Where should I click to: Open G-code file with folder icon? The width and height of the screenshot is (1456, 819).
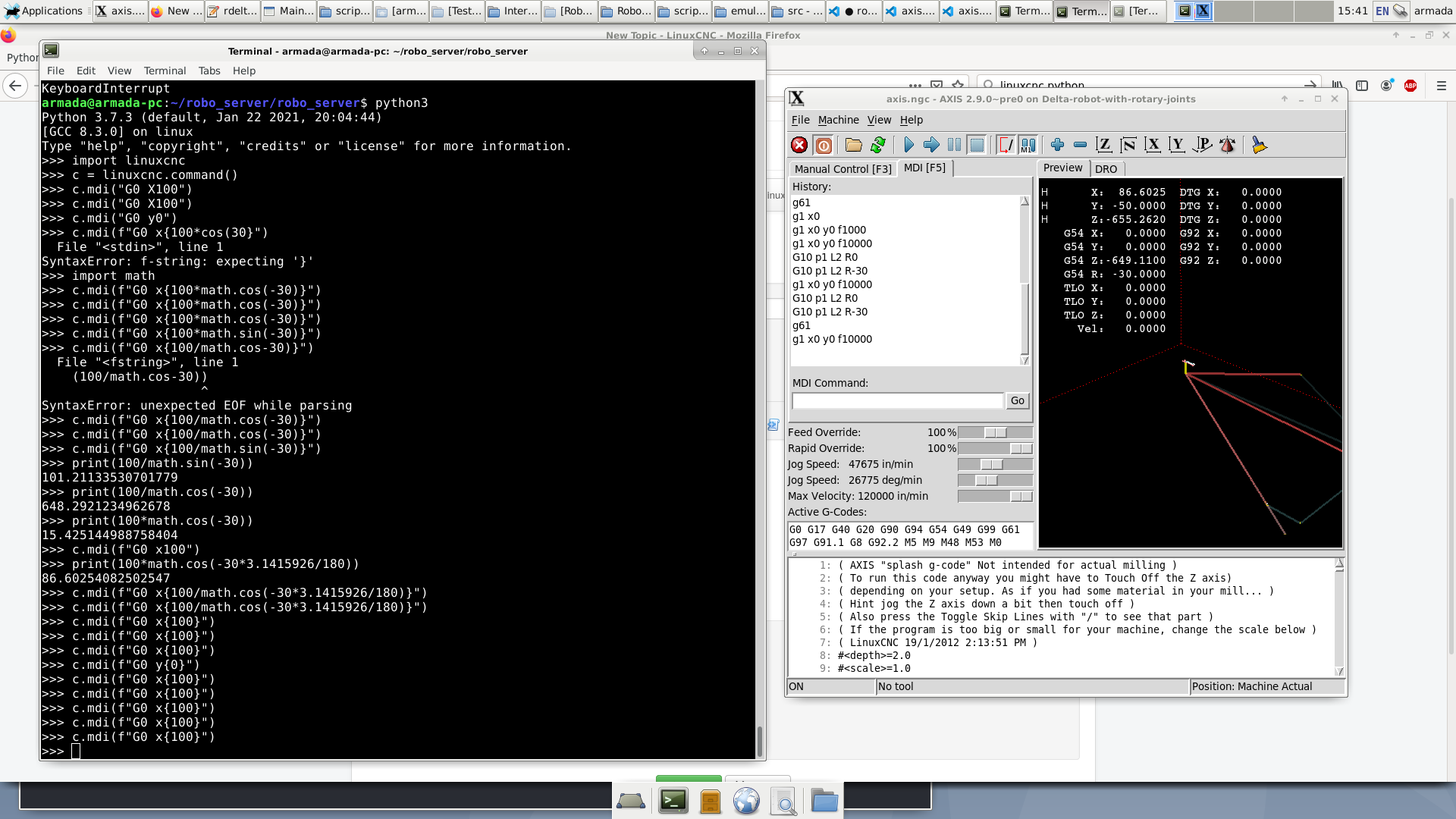pos(854,145)
